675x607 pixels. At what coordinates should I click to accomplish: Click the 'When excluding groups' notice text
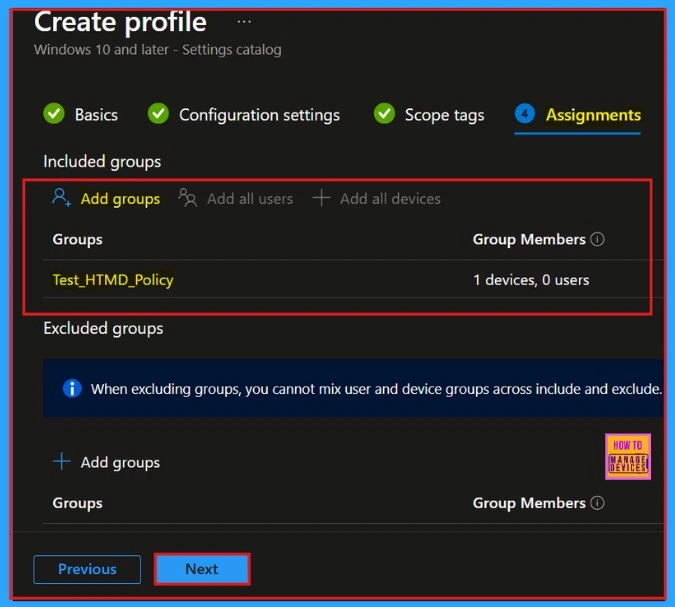(376, 389)
